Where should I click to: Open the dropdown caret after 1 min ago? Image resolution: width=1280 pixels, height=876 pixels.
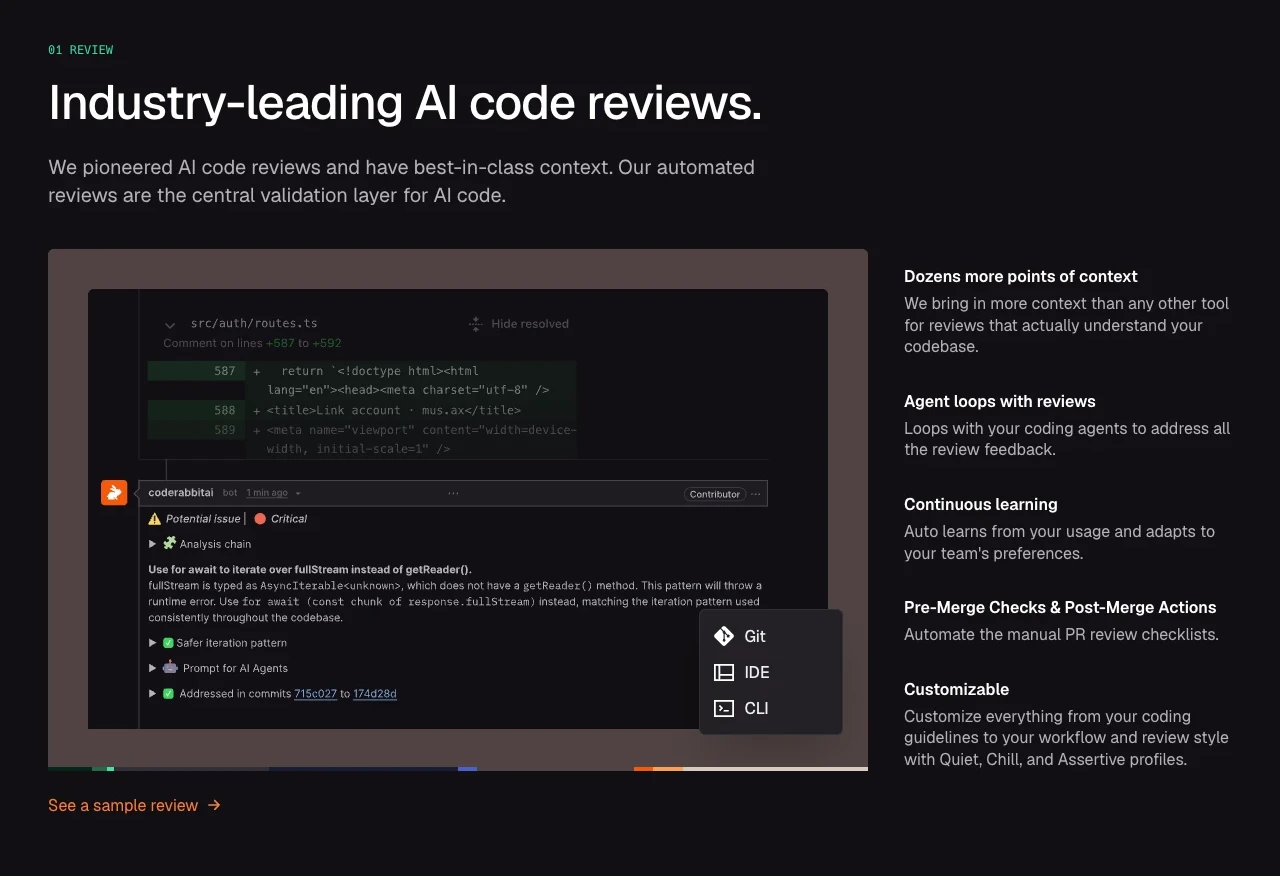pyautogui.click(x=298, y=494)
